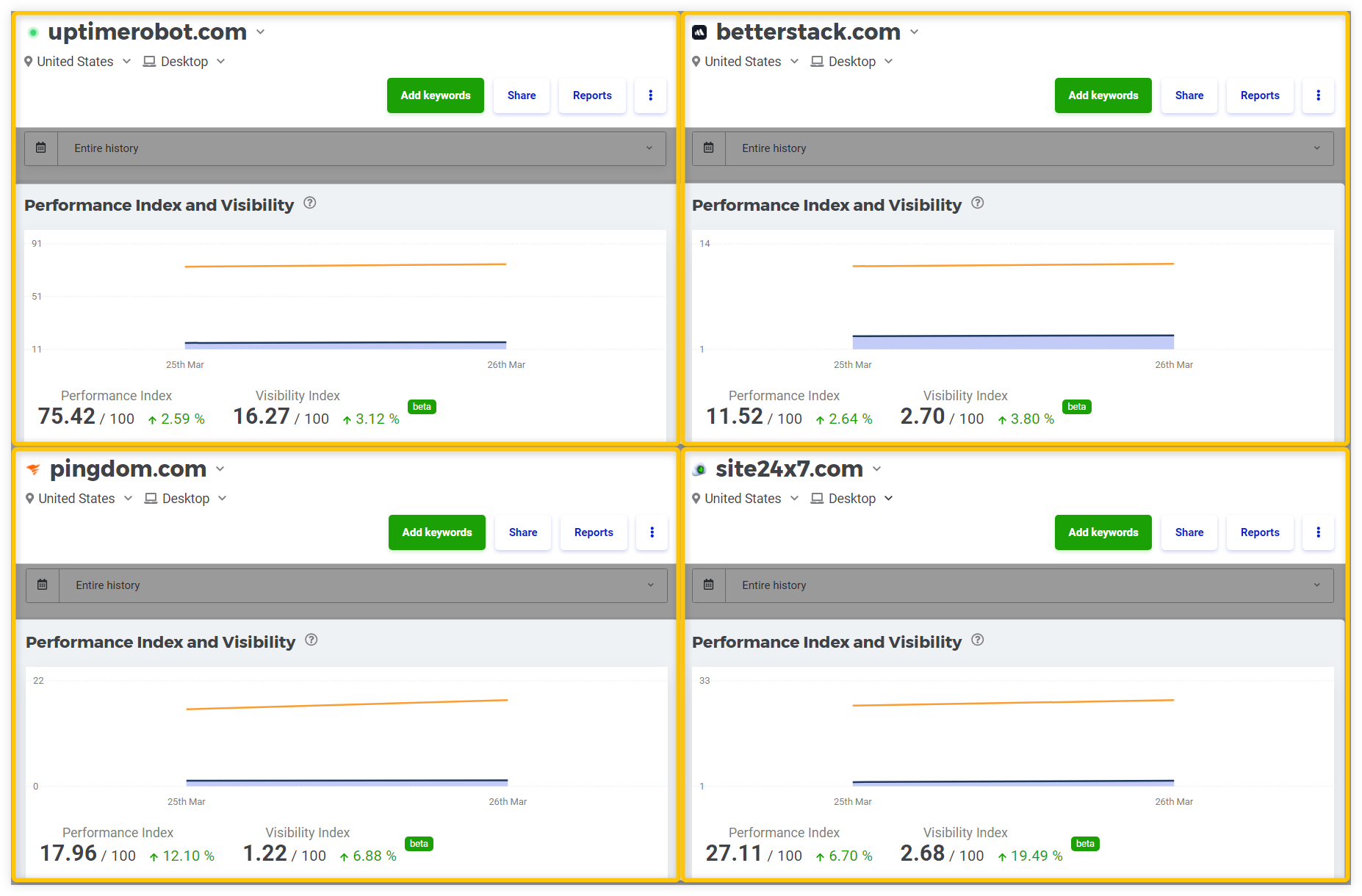Open the three-dot options menu for betterstack.com
Screen dimensions: 1362x896
(x=1318, y=95)
